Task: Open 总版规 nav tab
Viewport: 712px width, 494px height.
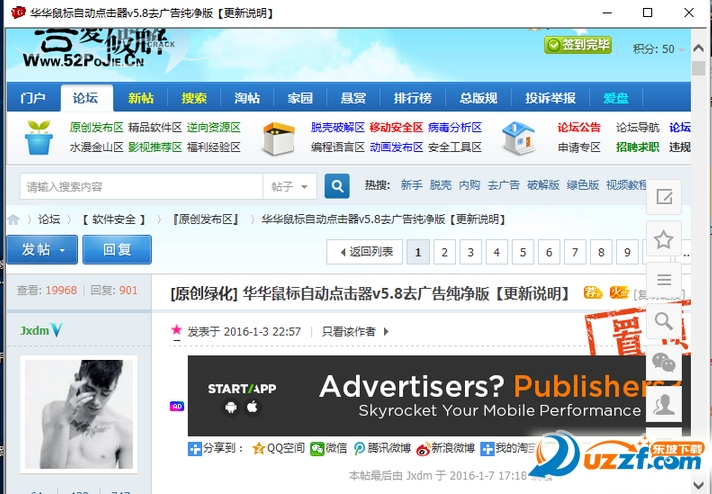Action: click(478, 98)
